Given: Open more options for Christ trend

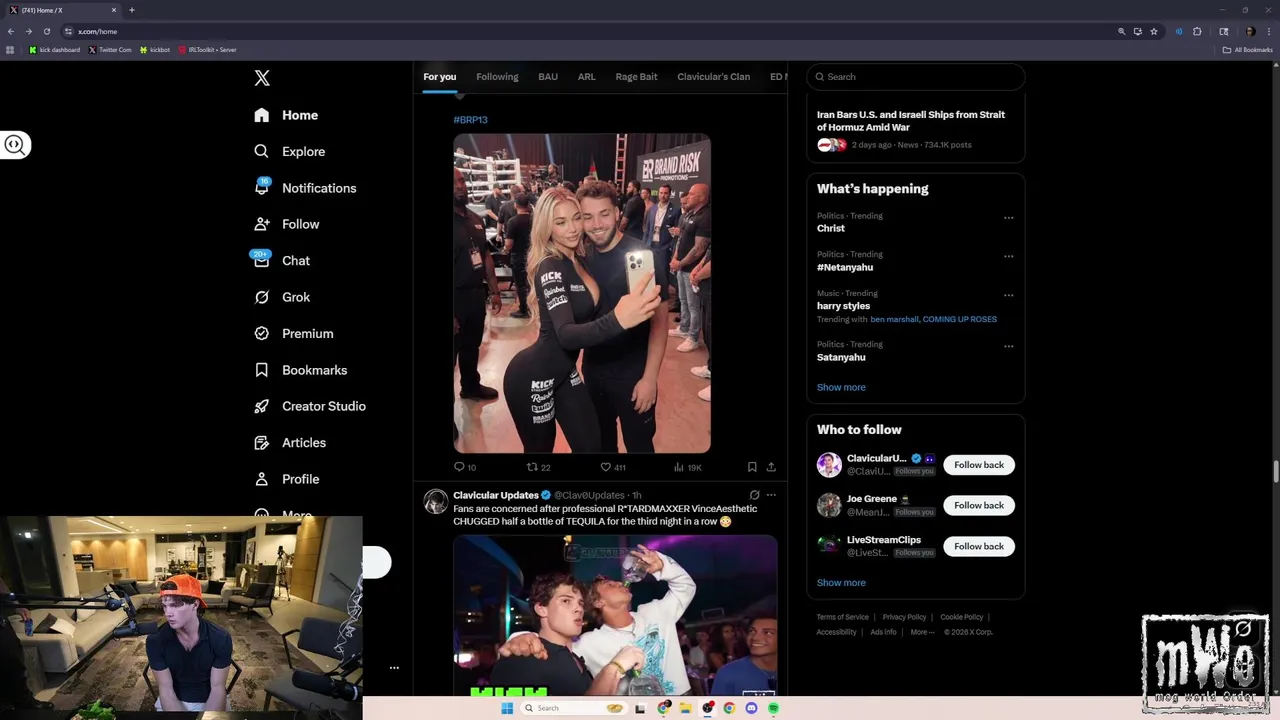Looking at the screenshot, I should (1008, 217).
